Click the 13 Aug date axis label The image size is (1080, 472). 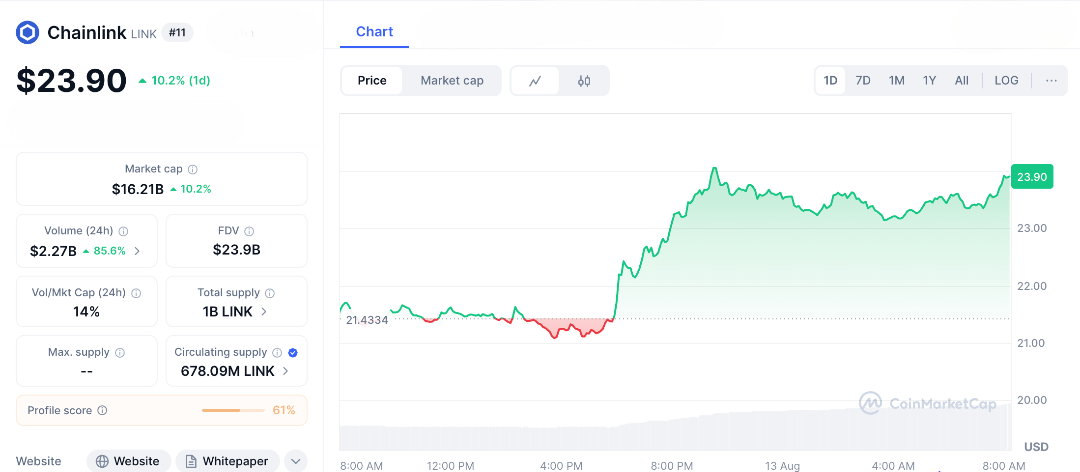(784, 466)
